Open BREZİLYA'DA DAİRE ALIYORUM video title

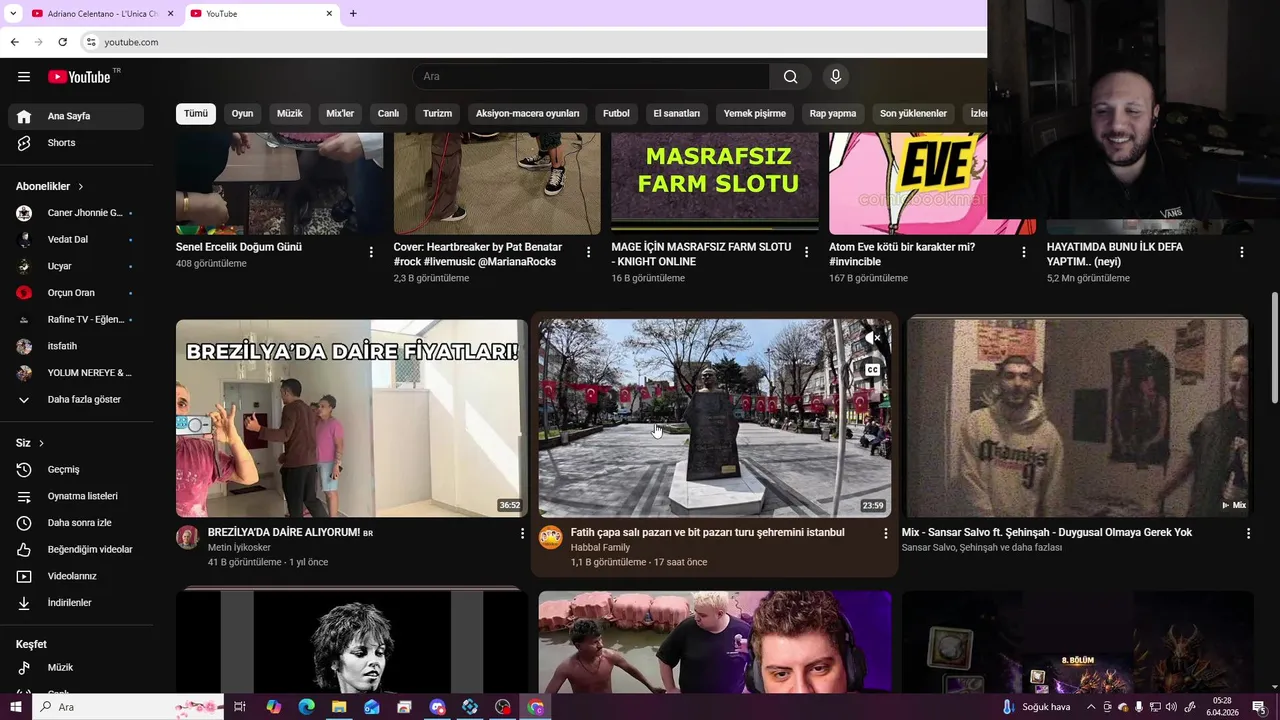[290, 533]
